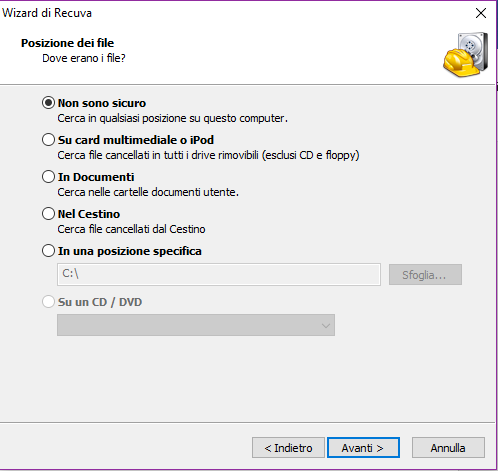Screen dimensions: 498x471
Task: Choose "Su card multimediale o iPod" option
Action: (x=48, y=140)
